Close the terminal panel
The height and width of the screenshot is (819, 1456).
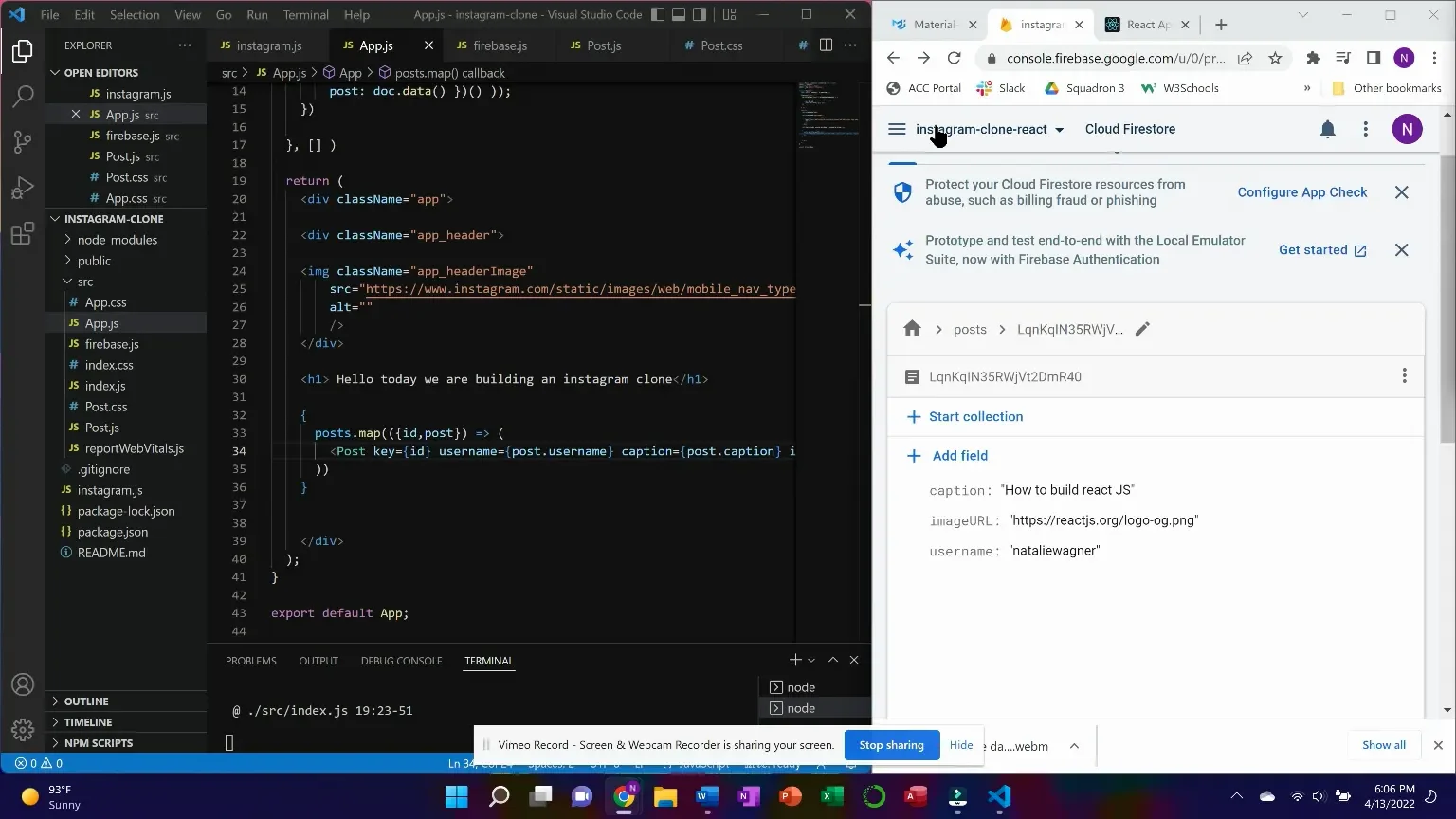click(854, 660)
